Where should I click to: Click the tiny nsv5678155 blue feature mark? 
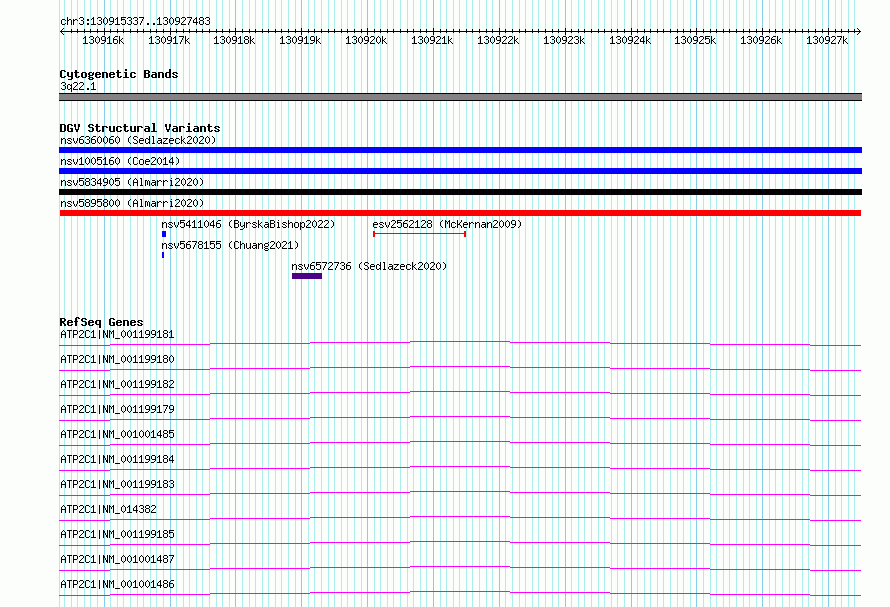pos(163,255)
